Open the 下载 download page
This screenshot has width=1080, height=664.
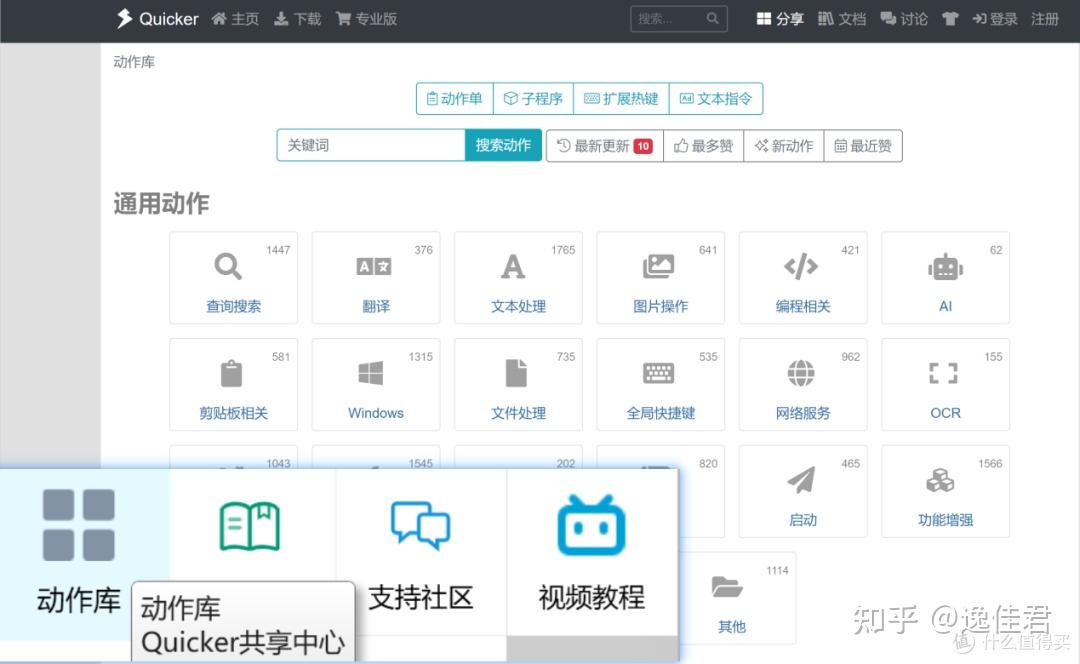point(298,19)
